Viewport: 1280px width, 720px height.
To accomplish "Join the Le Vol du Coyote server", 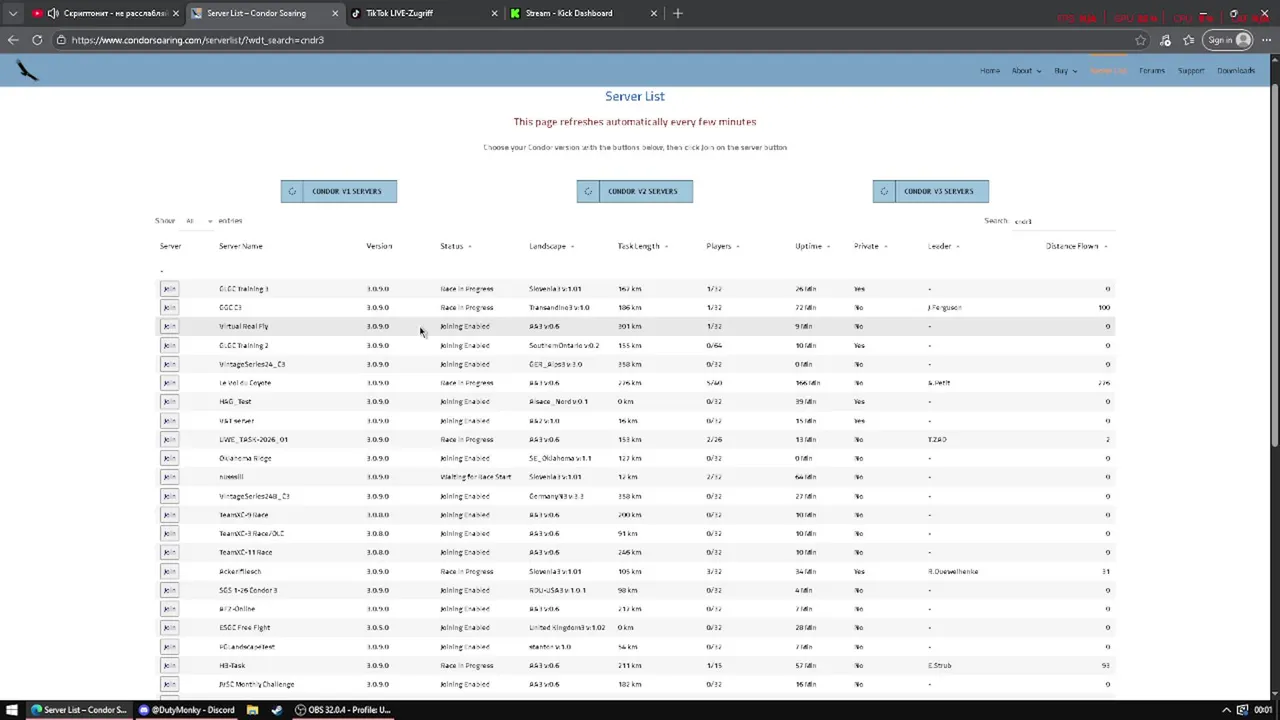I will [x=169, y=383].
